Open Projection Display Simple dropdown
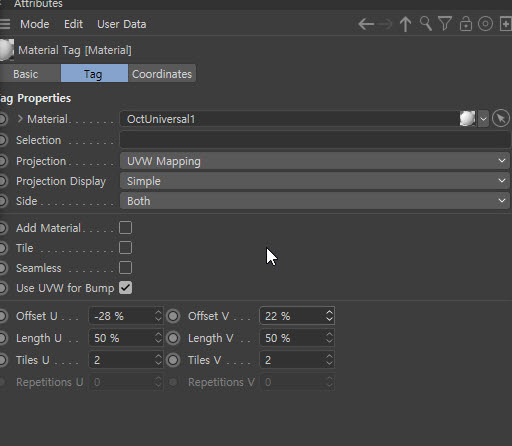Image resolution: width=512 pixels, height=446 pixels. pos(315,181)
